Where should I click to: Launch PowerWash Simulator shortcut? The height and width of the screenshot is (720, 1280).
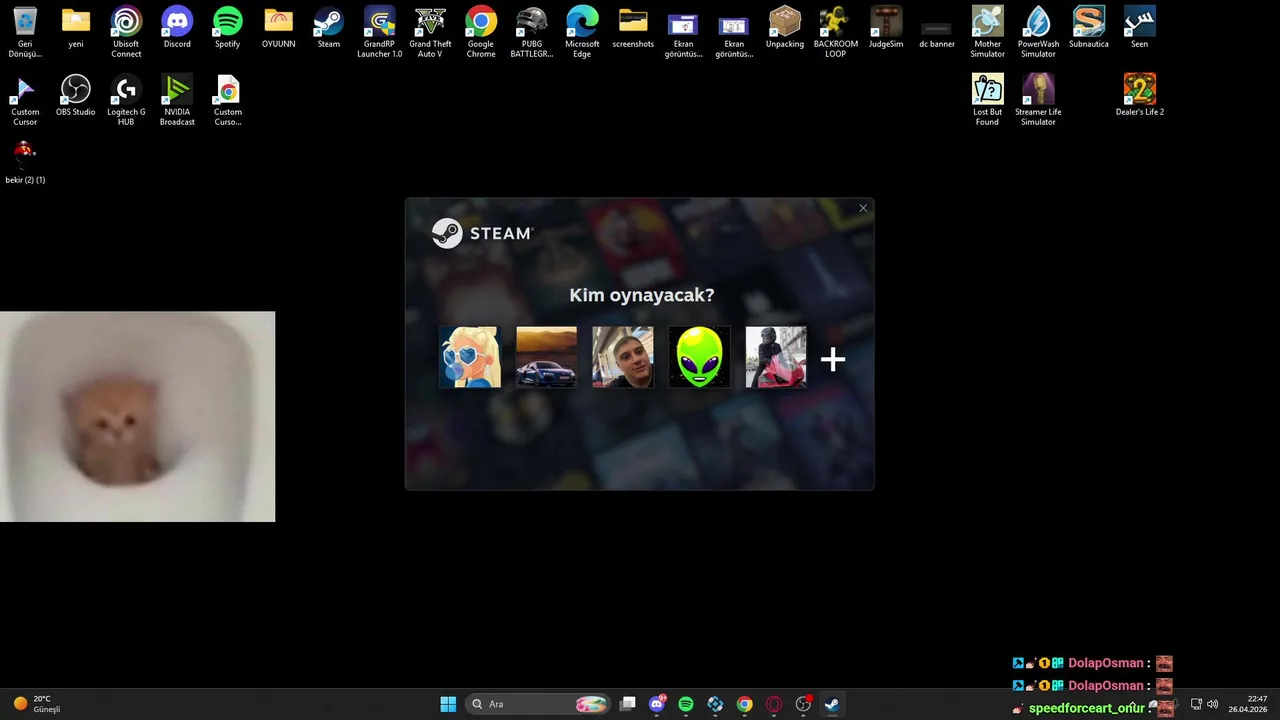click(1038, 32)
